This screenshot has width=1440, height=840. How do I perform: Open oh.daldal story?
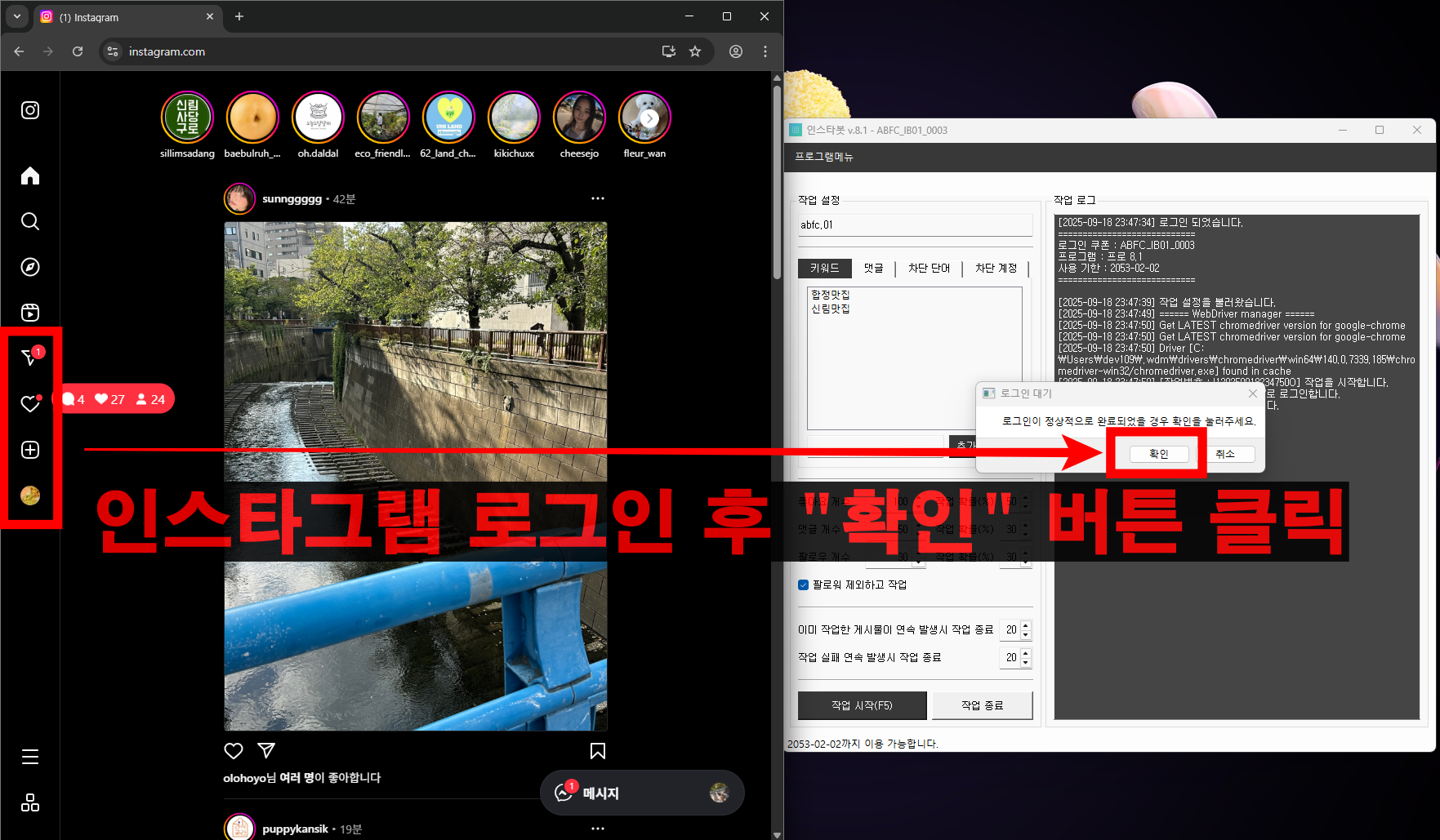[318, 118]
